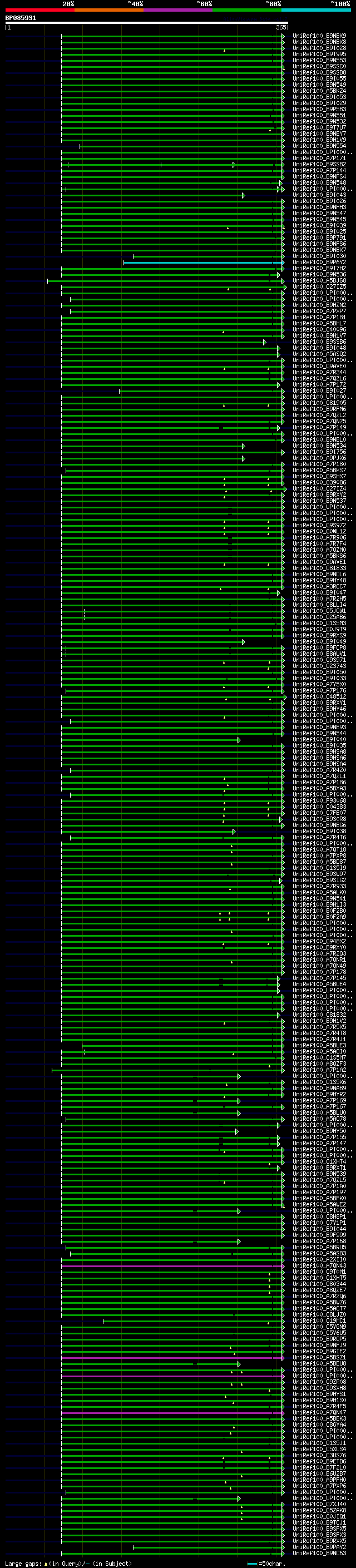The height and width of the screenshot is (1568, 356).
Task: Click the cyan alignment bar for B9P6Y2
Action: pos(204,263)
